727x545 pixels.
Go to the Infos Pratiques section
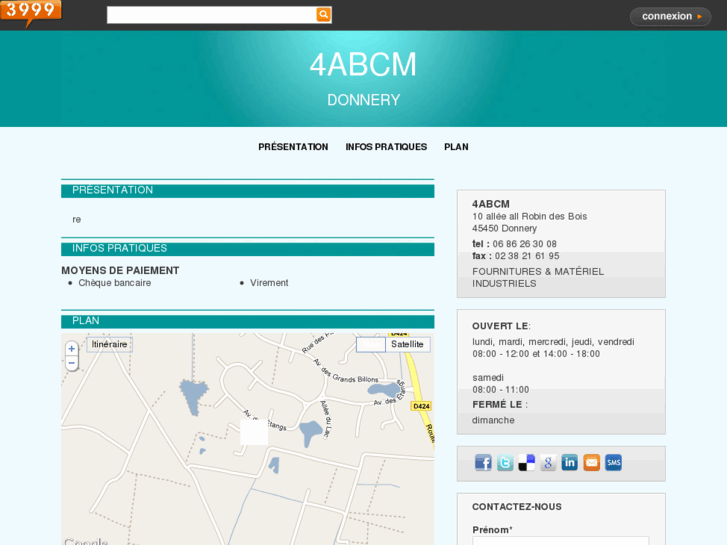click(386, 147)
